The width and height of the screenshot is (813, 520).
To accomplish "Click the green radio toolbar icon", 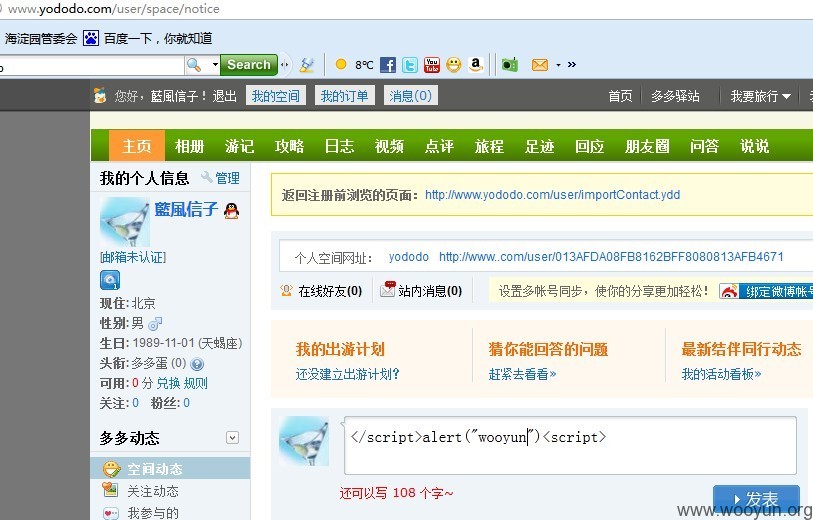I will (510, 65).
